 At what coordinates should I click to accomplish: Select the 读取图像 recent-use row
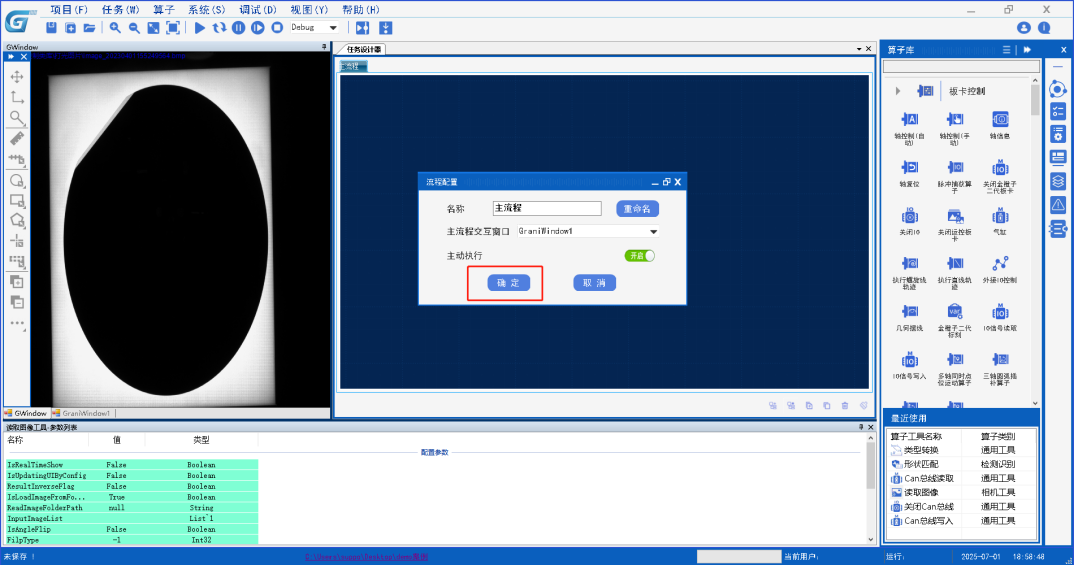(962, 492)
